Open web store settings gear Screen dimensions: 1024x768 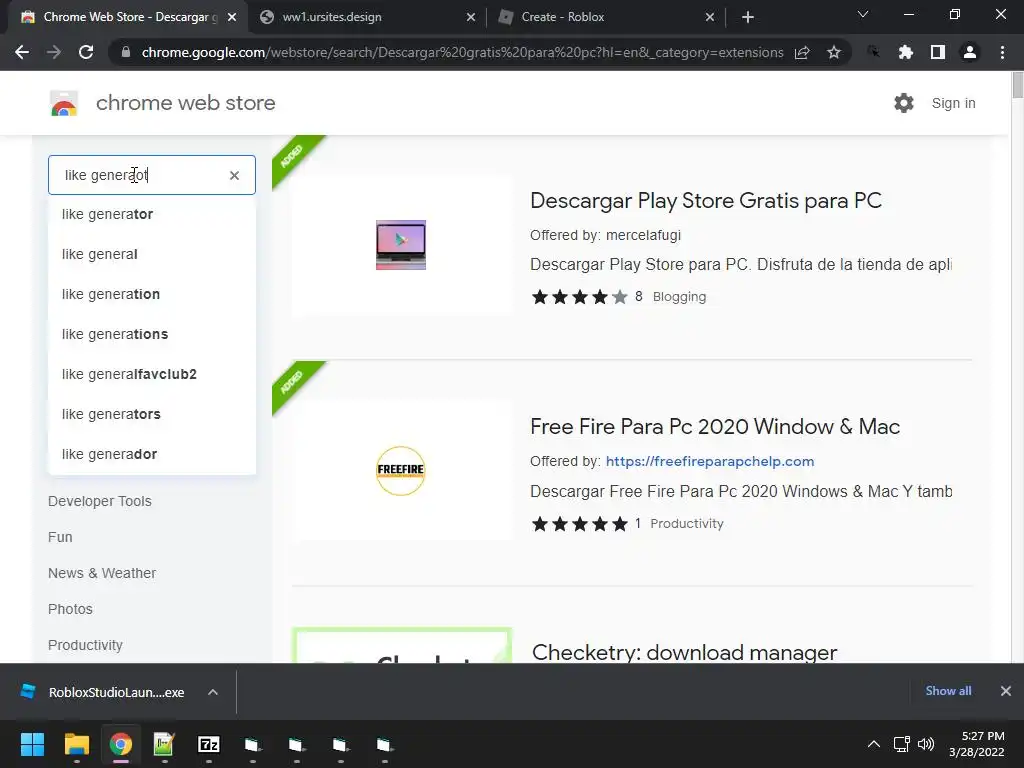904,103
